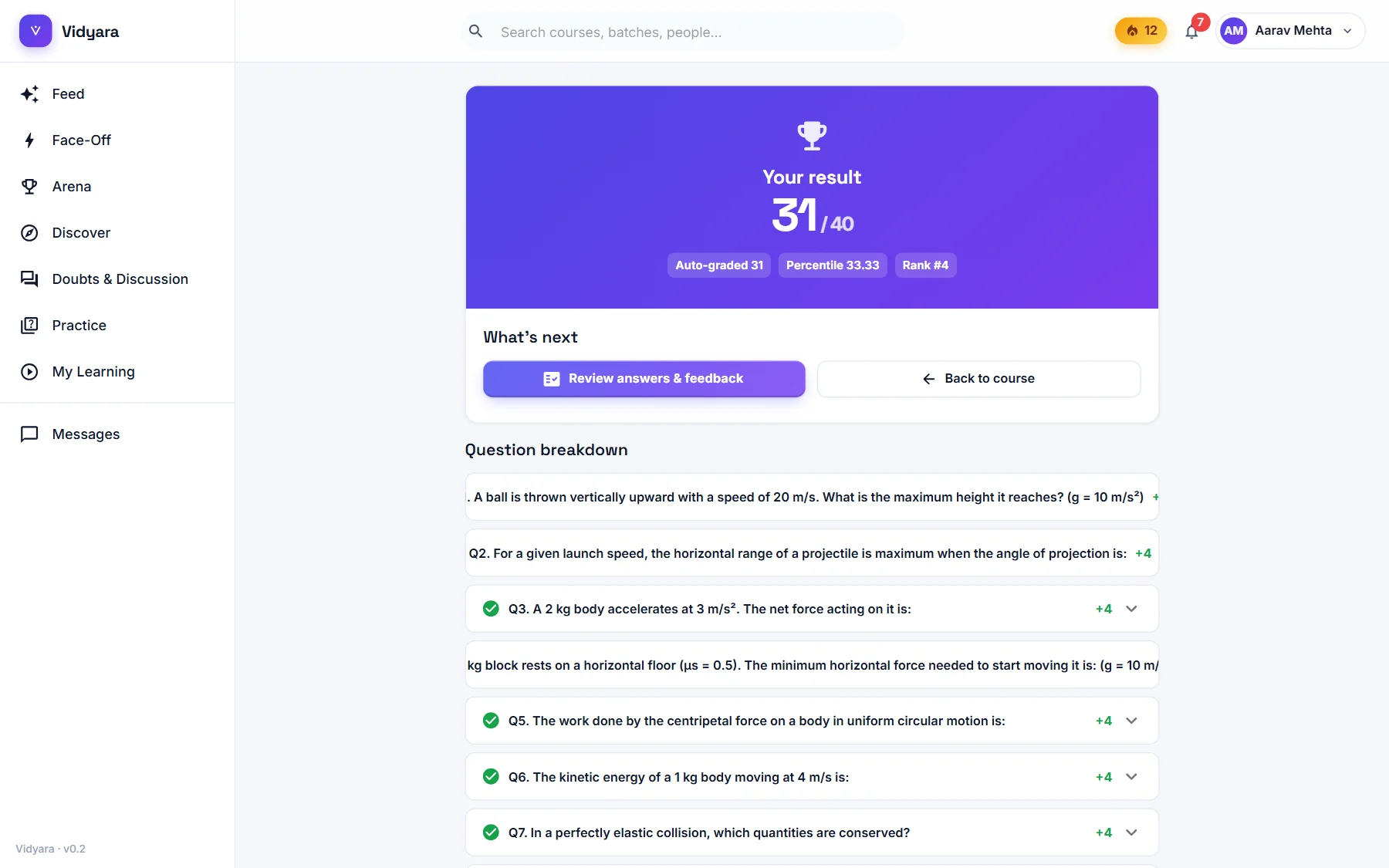Click the Arena trophy icon in sidebar
The image size is (1389, 868).
(29, 187)
